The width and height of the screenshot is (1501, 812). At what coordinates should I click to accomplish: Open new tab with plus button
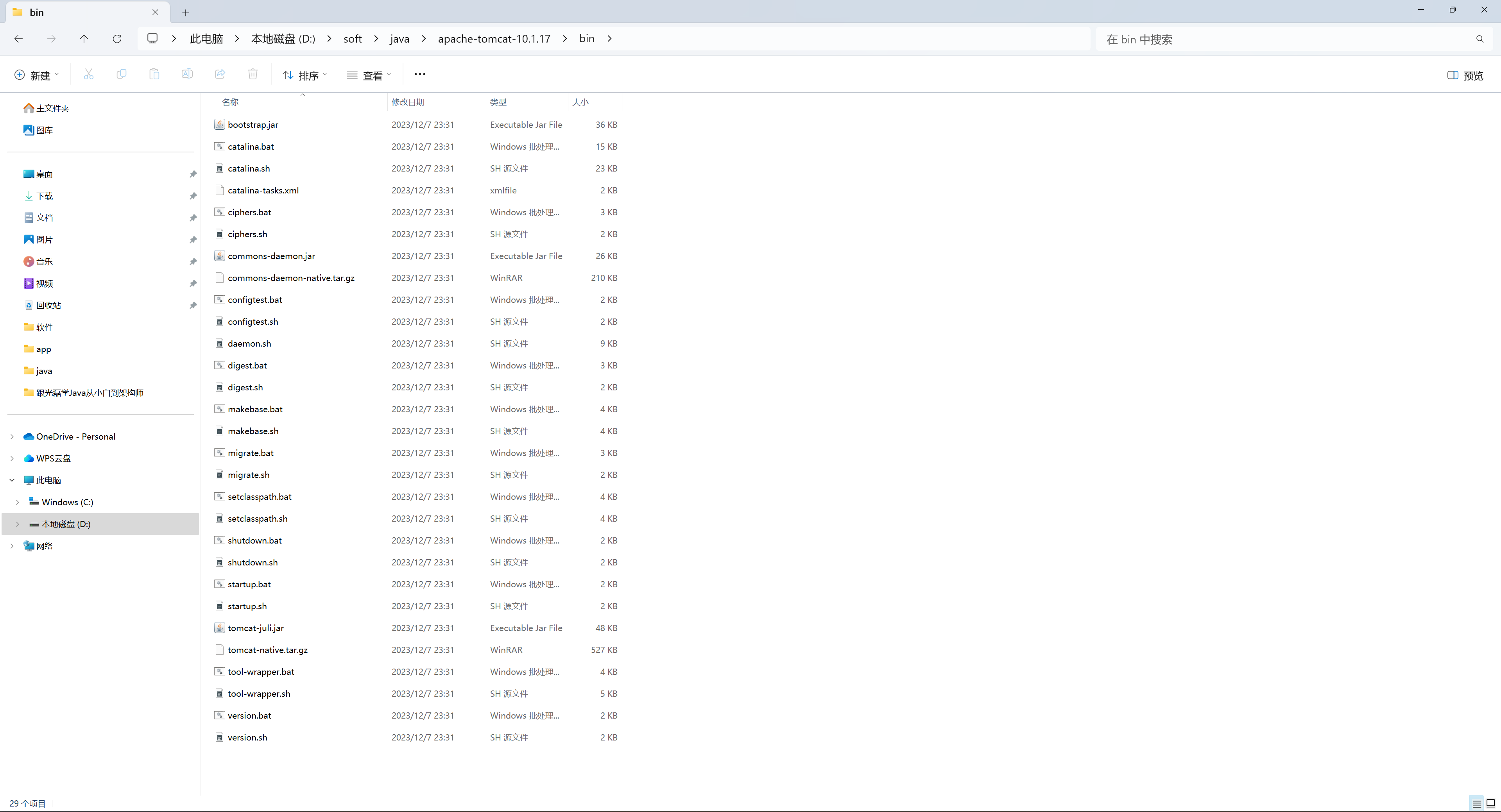coord(185,12)
